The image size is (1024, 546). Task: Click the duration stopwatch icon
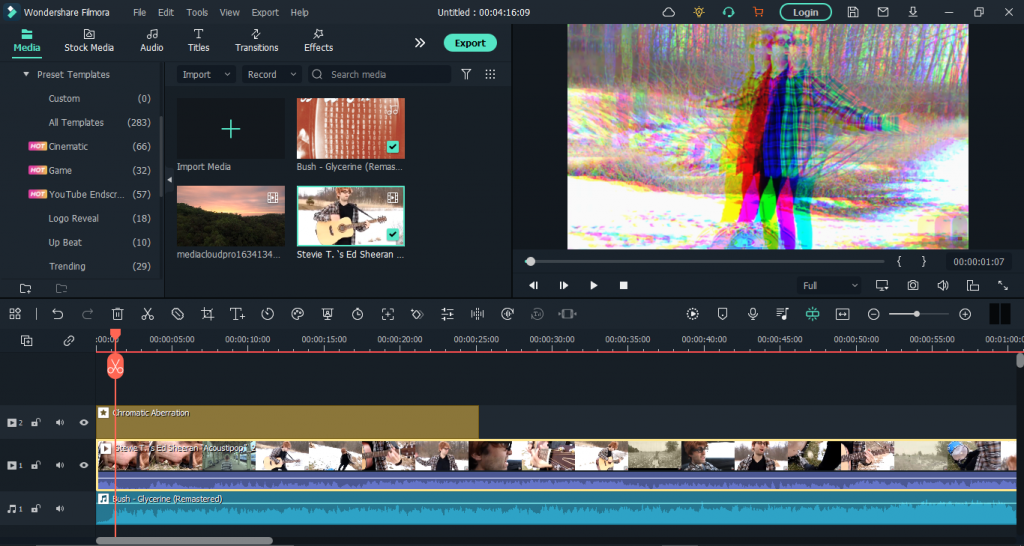click(357, 314)
